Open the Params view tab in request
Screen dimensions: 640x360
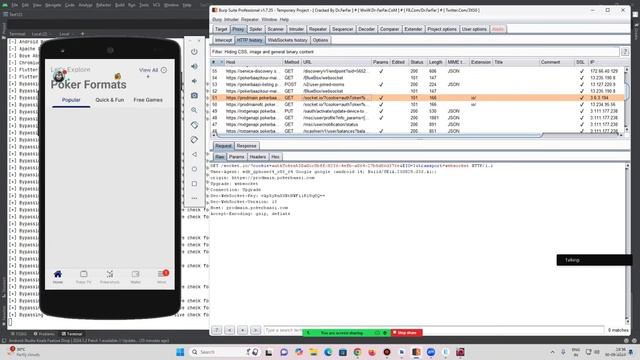[236, 157]
